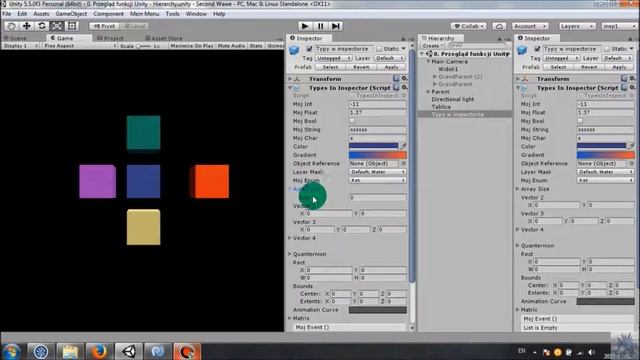640x360 pixels.
Task: Toggle Mute Audio in Game view
Action: tap(231, 46)
